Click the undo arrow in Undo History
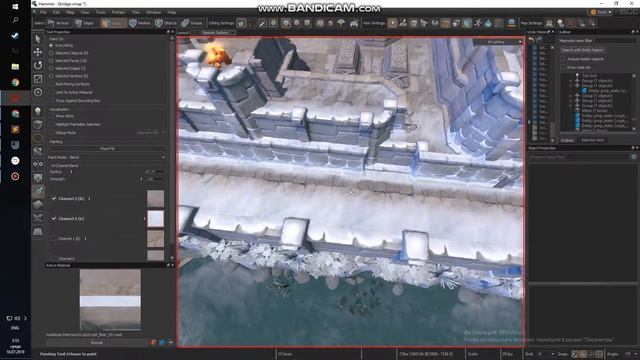This screenshot has width=640, height=360. point(531,40)
